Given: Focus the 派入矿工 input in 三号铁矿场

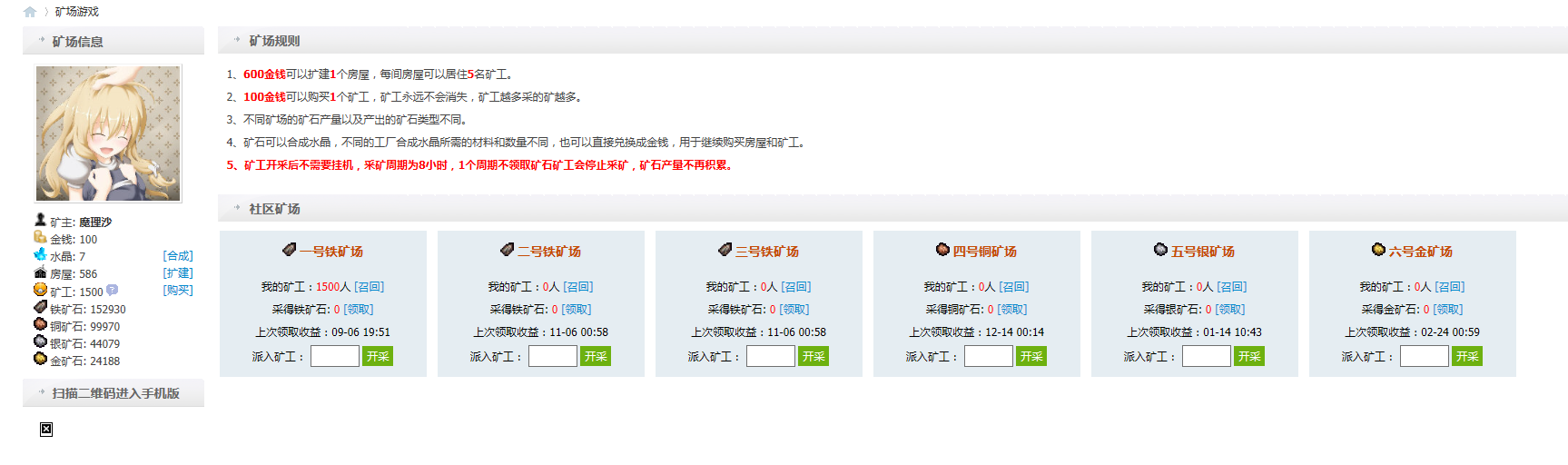Looking at the screenshot, I should (x=771, y=356).
